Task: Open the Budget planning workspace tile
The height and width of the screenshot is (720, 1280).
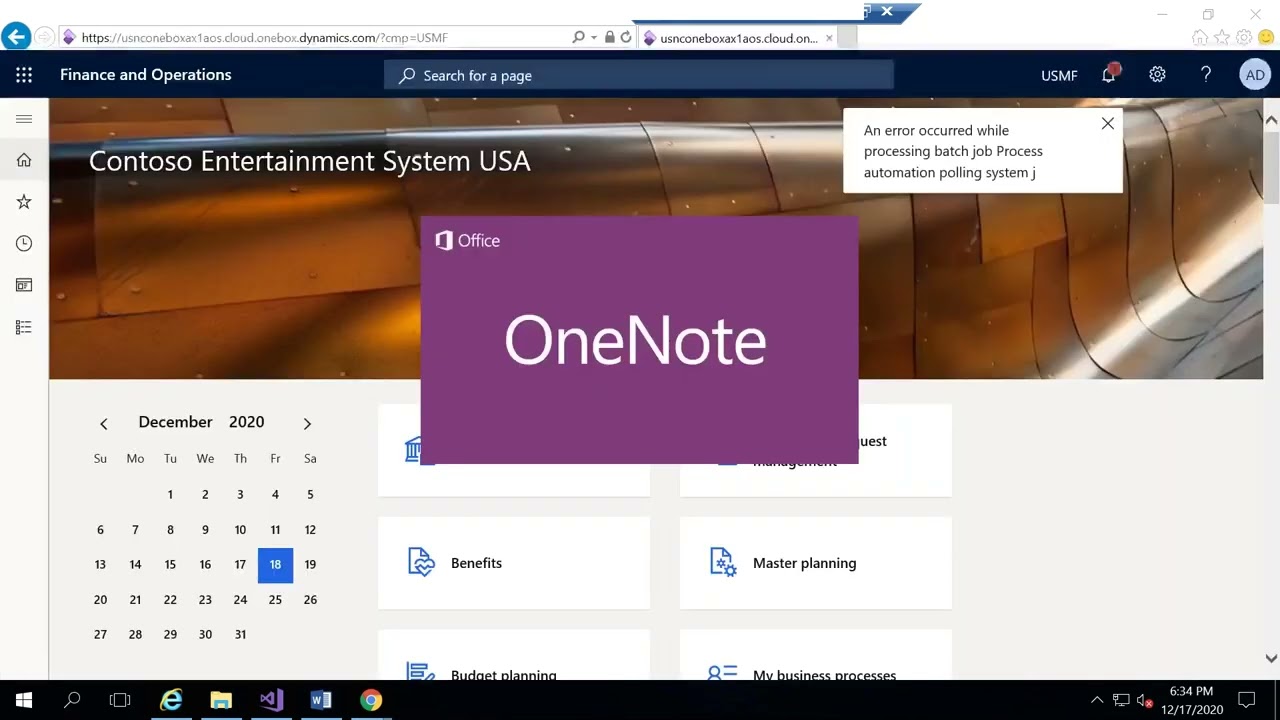Action: tap(514, 655)
